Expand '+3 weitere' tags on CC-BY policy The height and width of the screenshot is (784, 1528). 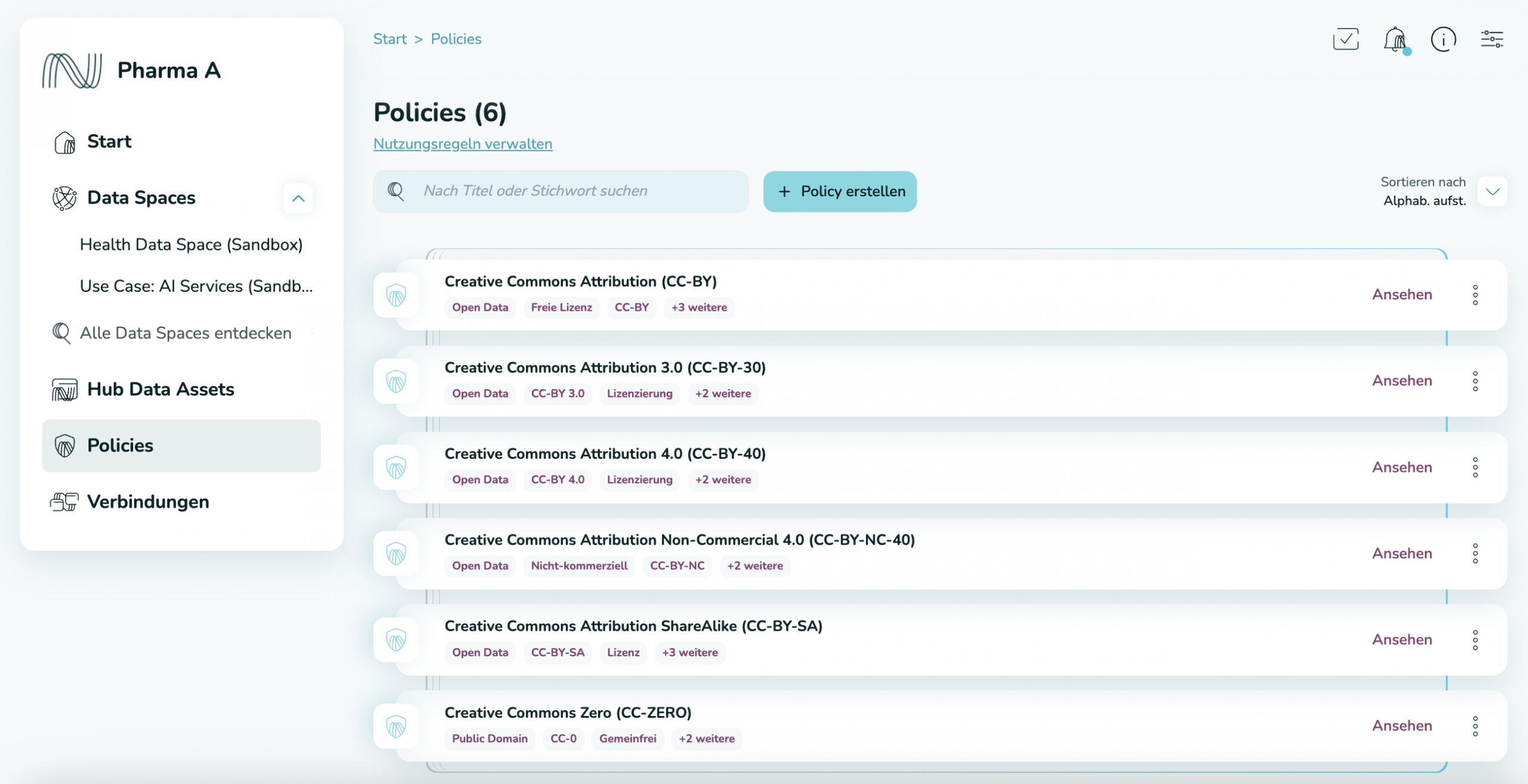click(x=699, y=308)
